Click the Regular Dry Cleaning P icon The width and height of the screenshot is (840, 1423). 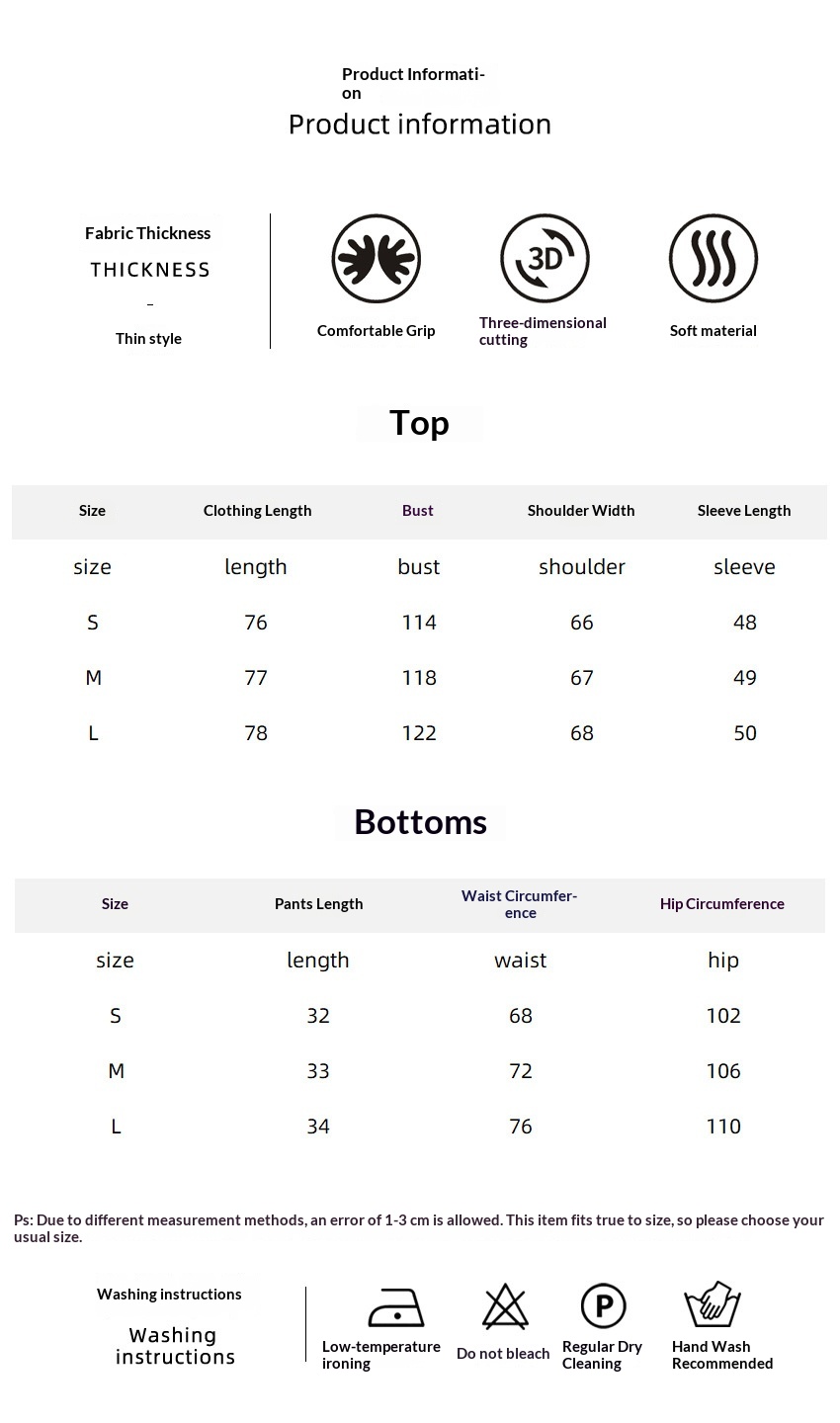coord(603,1306)
